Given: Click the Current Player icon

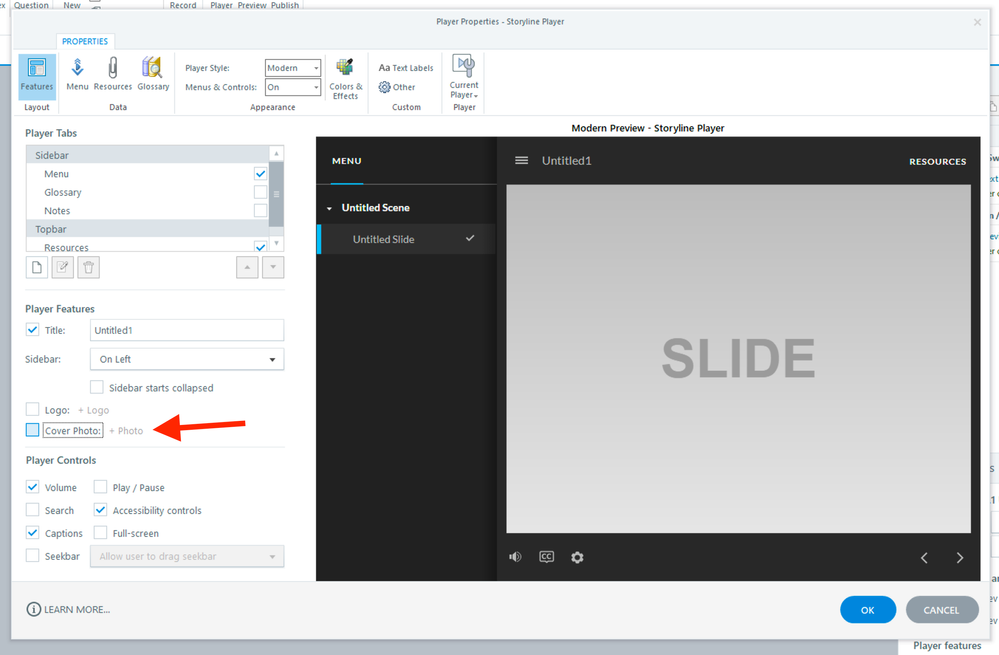Looking at the screenshot, I should pos(463,75).
